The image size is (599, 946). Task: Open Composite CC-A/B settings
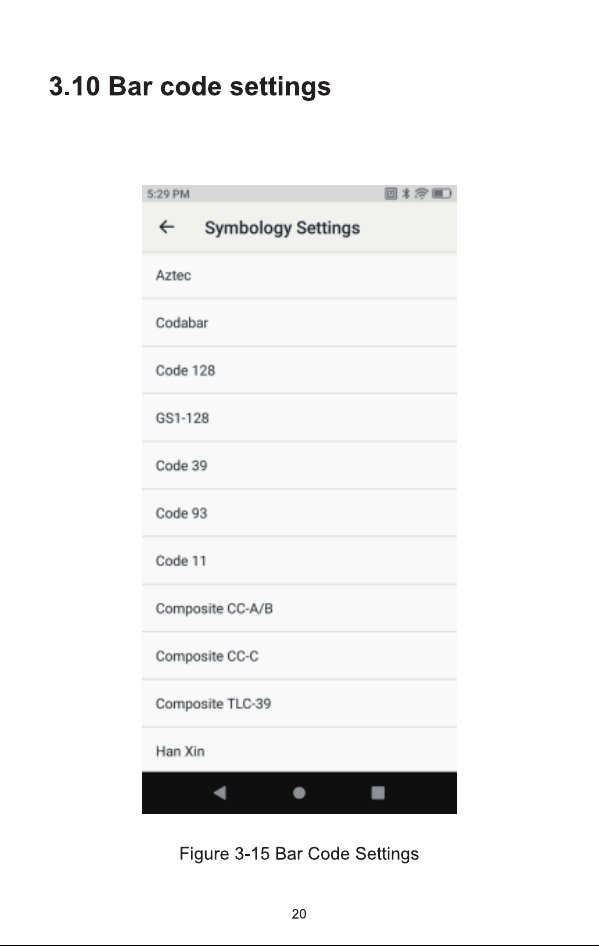[299, 609]
